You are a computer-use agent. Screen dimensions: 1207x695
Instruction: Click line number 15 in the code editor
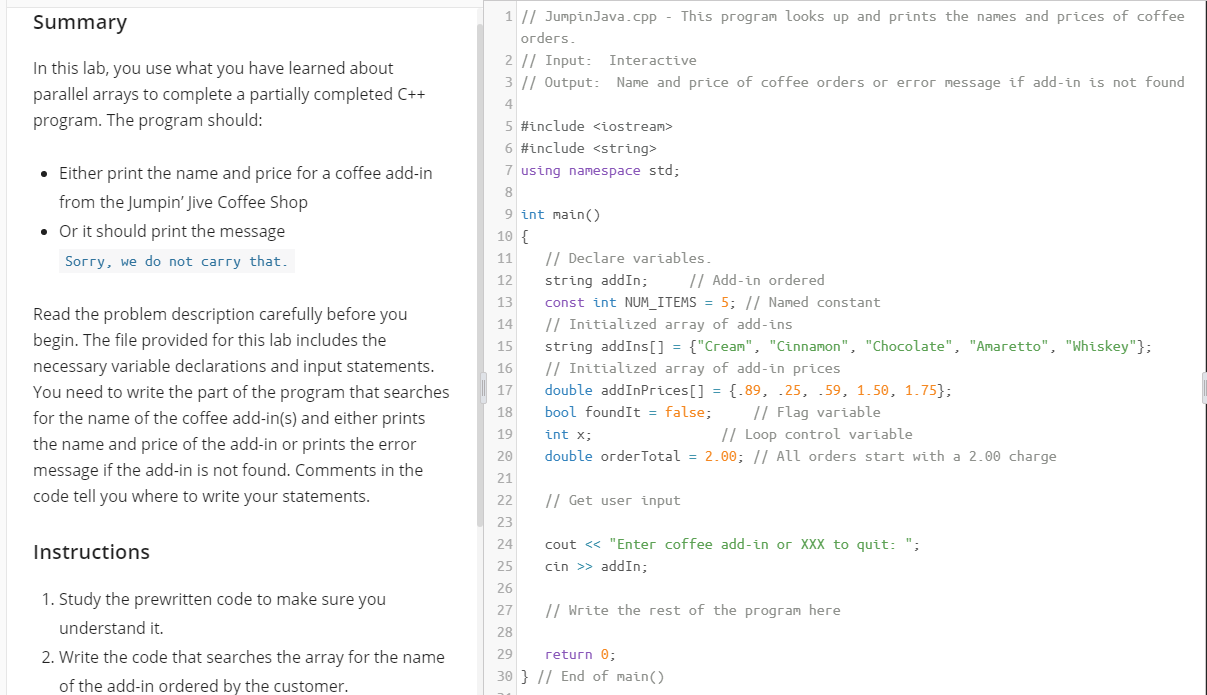pos(504,346)
